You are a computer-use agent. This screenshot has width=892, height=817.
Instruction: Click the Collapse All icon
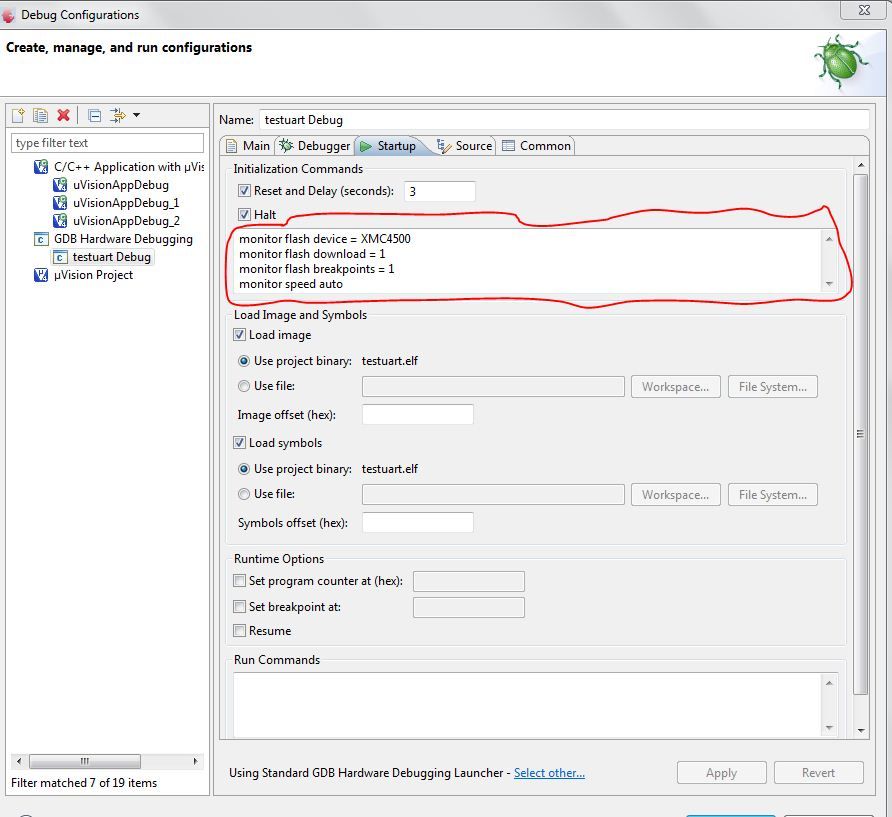coord(94,115)
